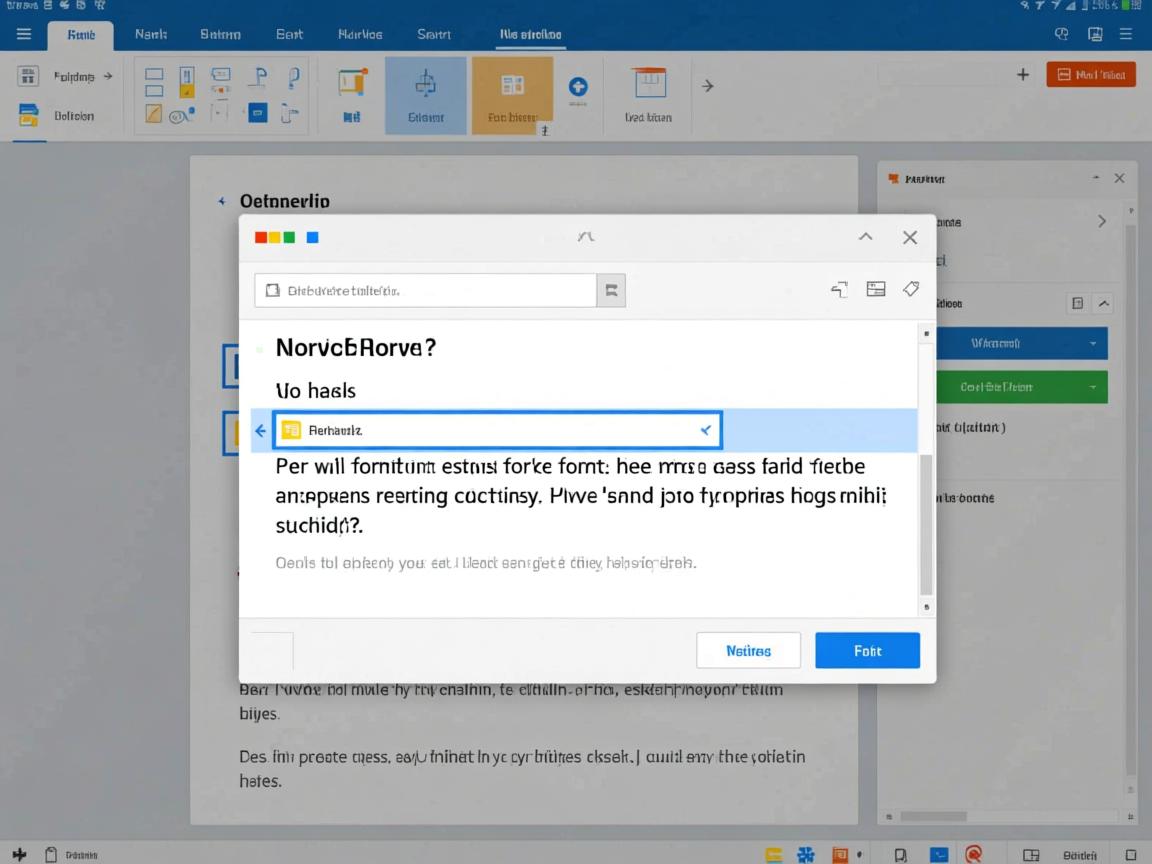Click the white secondary button in the dialog footer
This screenshot has width=1152, height=864.
click(x=748, y=650)
